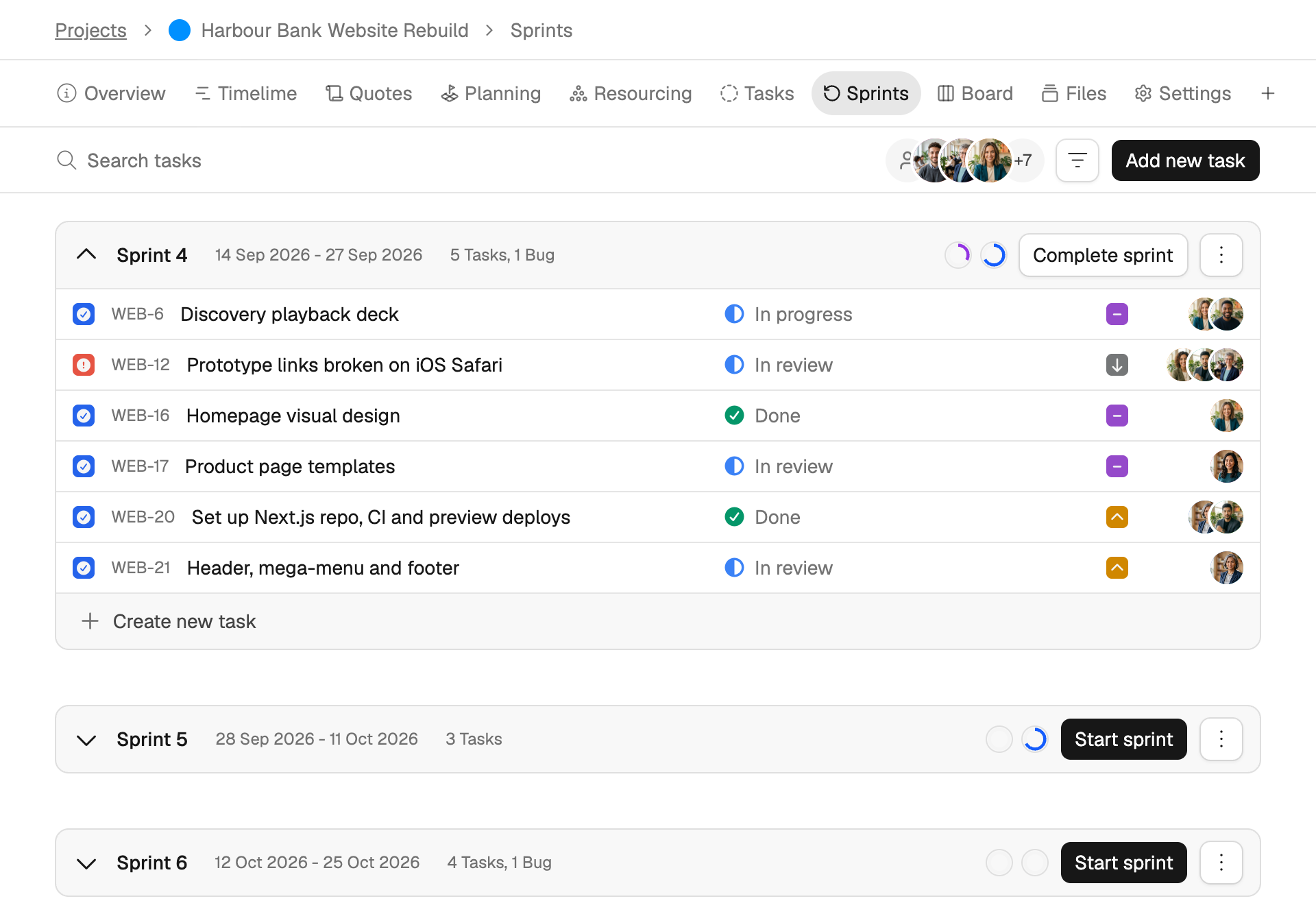Open the Board tab
This screenshot has height=901, width=1316.
(975, 93)
